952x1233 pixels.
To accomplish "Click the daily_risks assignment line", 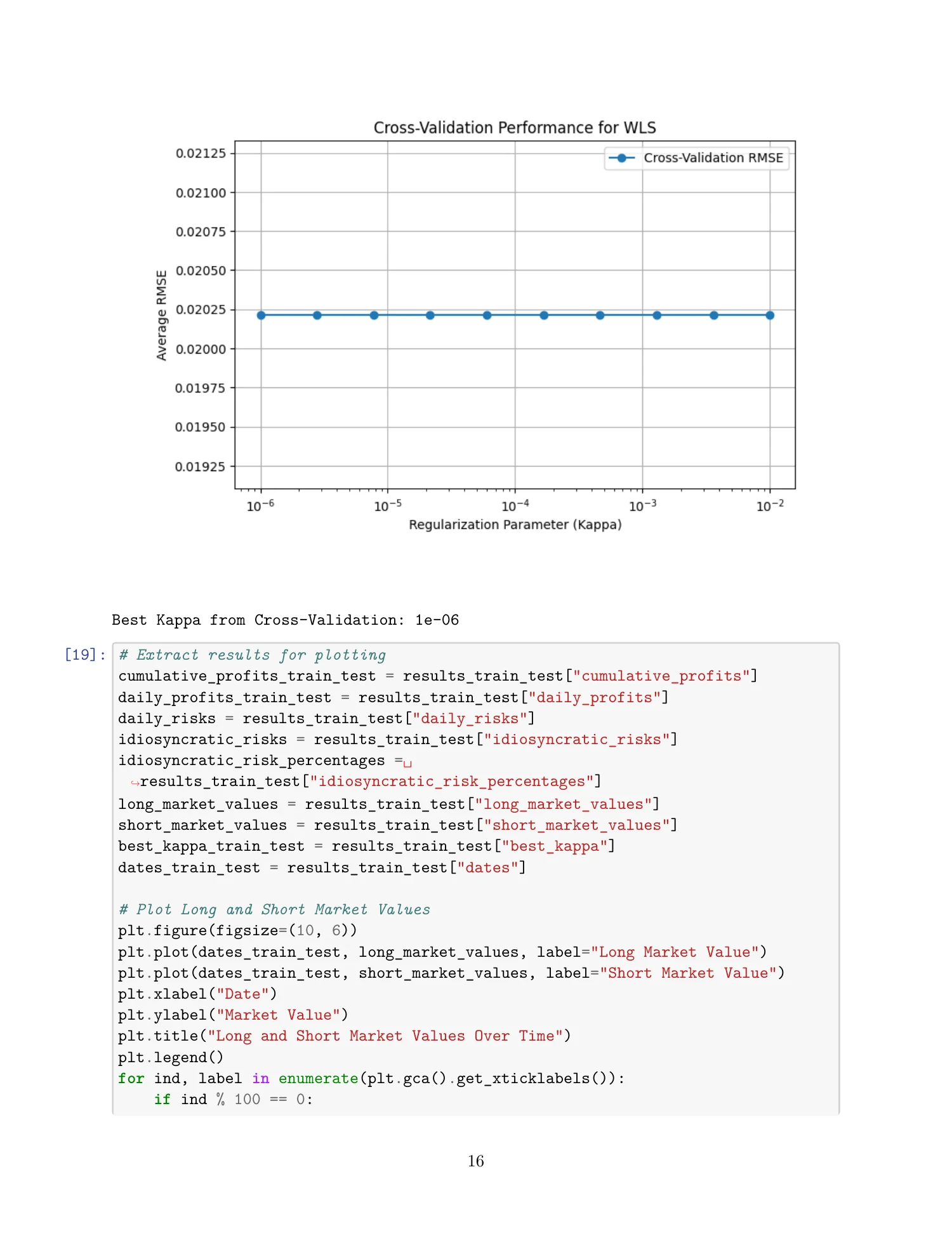I will [x=327, y=719].
